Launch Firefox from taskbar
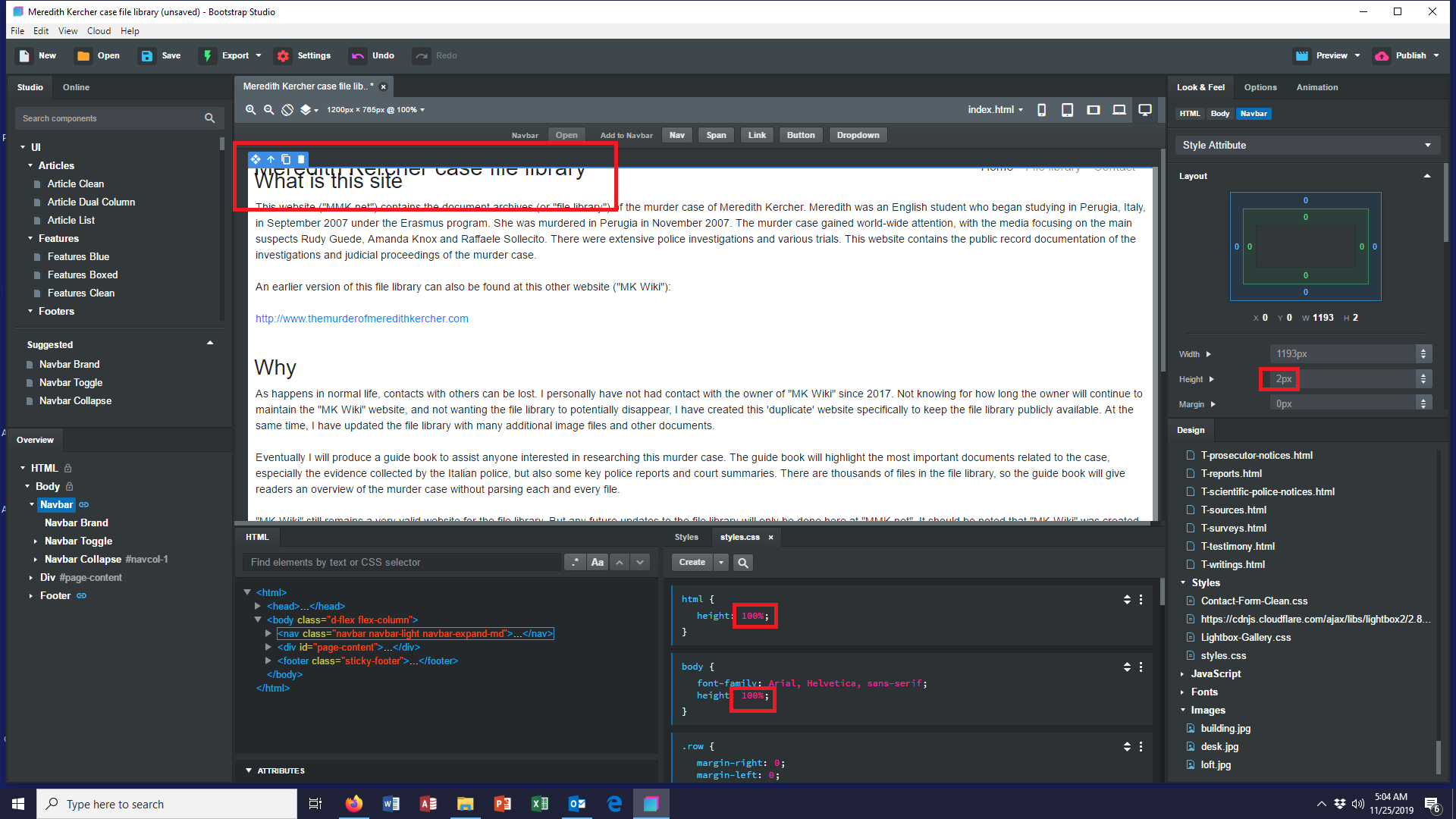1456x819 pixels. tap(353, 804)
